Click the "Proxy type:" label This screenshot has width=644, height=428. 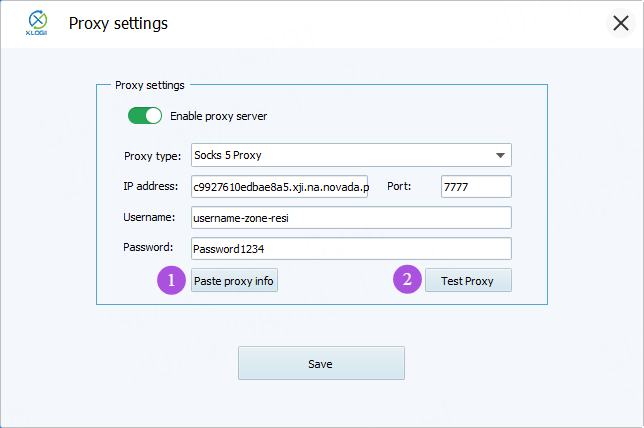pyautogui.click(x=152, y=155)
